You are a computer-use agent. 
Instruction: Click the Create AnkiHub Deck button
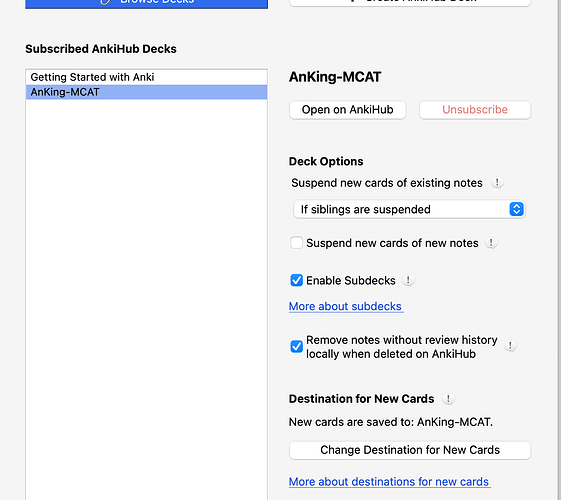pyautogui.click(x=410, y=2)
